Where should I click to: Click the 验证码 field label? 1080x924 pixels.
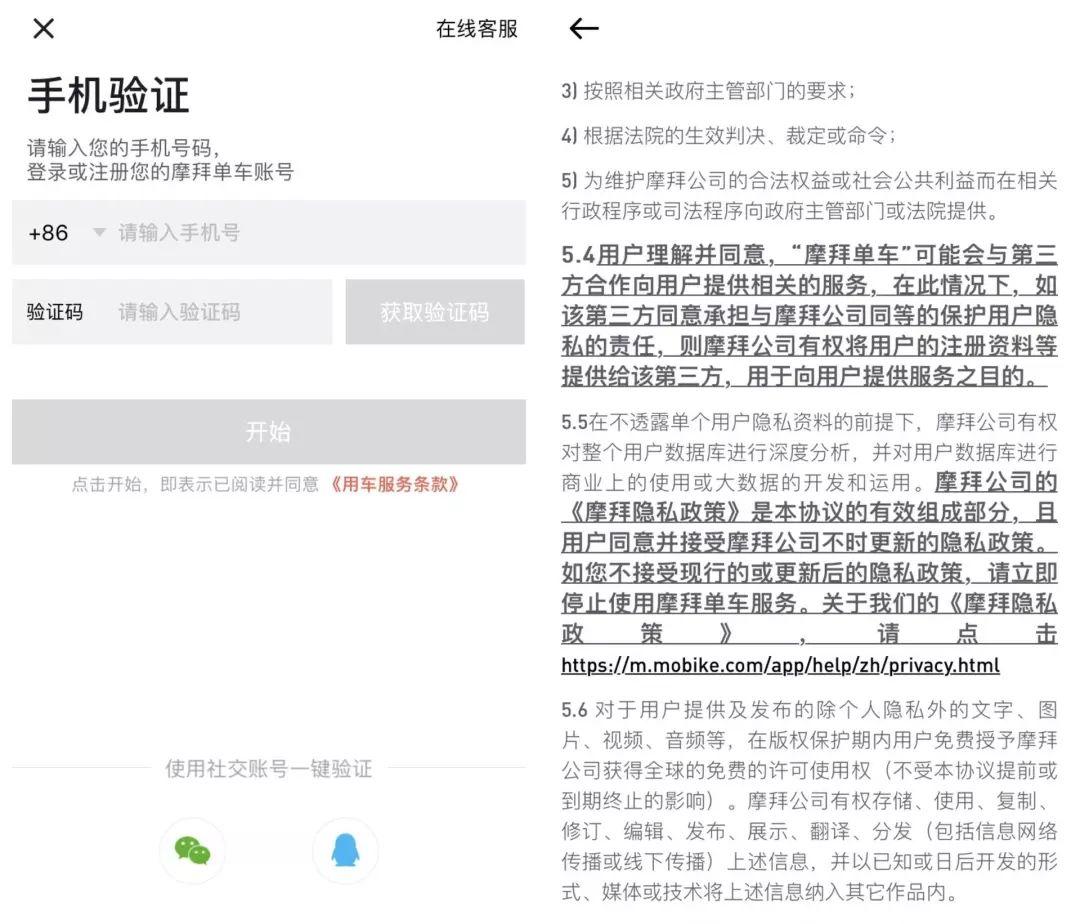tap(55, 312)
